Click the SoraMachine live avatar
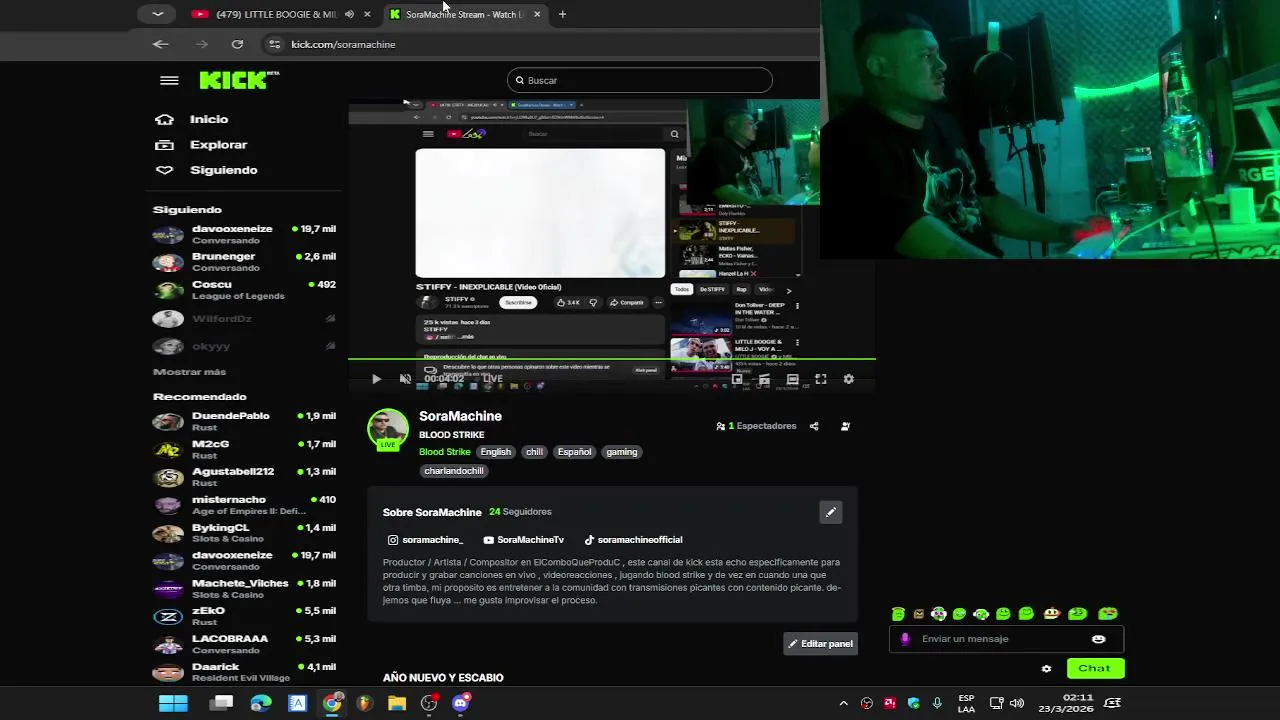The height and width of the screenshot is (720, 1280). tap(388, 429)
